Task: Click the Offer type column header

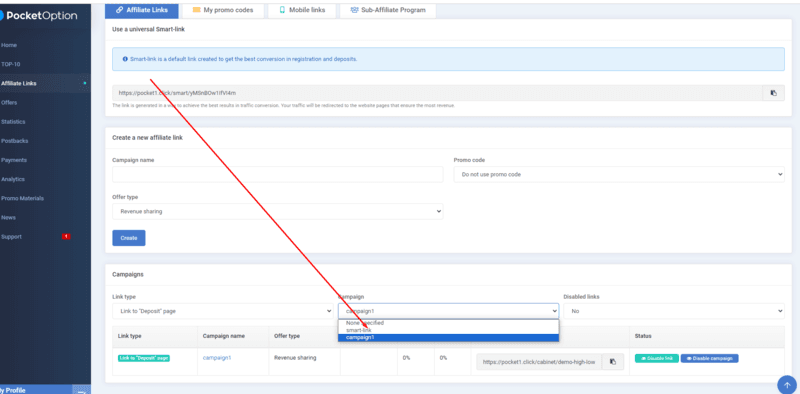Action: [287, 336]
